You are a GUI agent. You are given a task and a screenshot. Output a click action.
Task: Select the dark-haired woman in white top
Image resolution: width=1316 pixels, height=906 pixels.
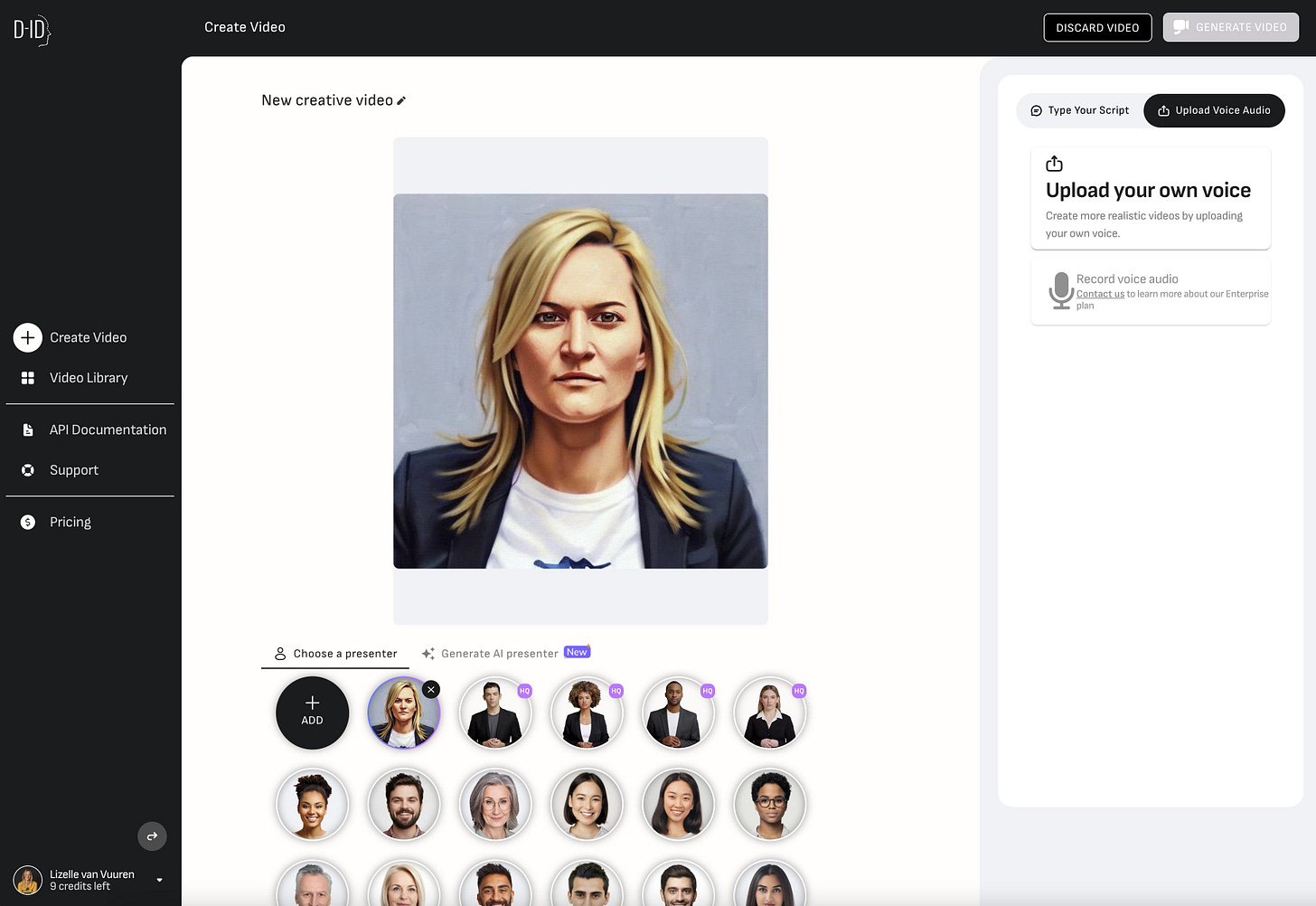pos(587,805)
